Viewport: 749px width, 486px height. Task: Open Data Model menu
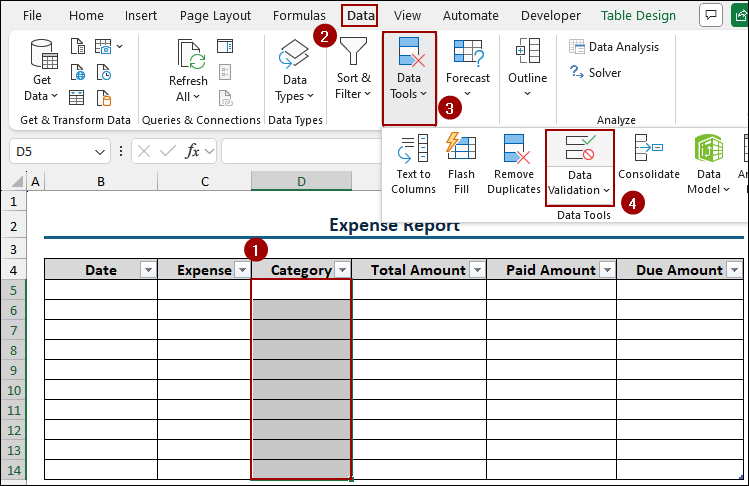708,164
